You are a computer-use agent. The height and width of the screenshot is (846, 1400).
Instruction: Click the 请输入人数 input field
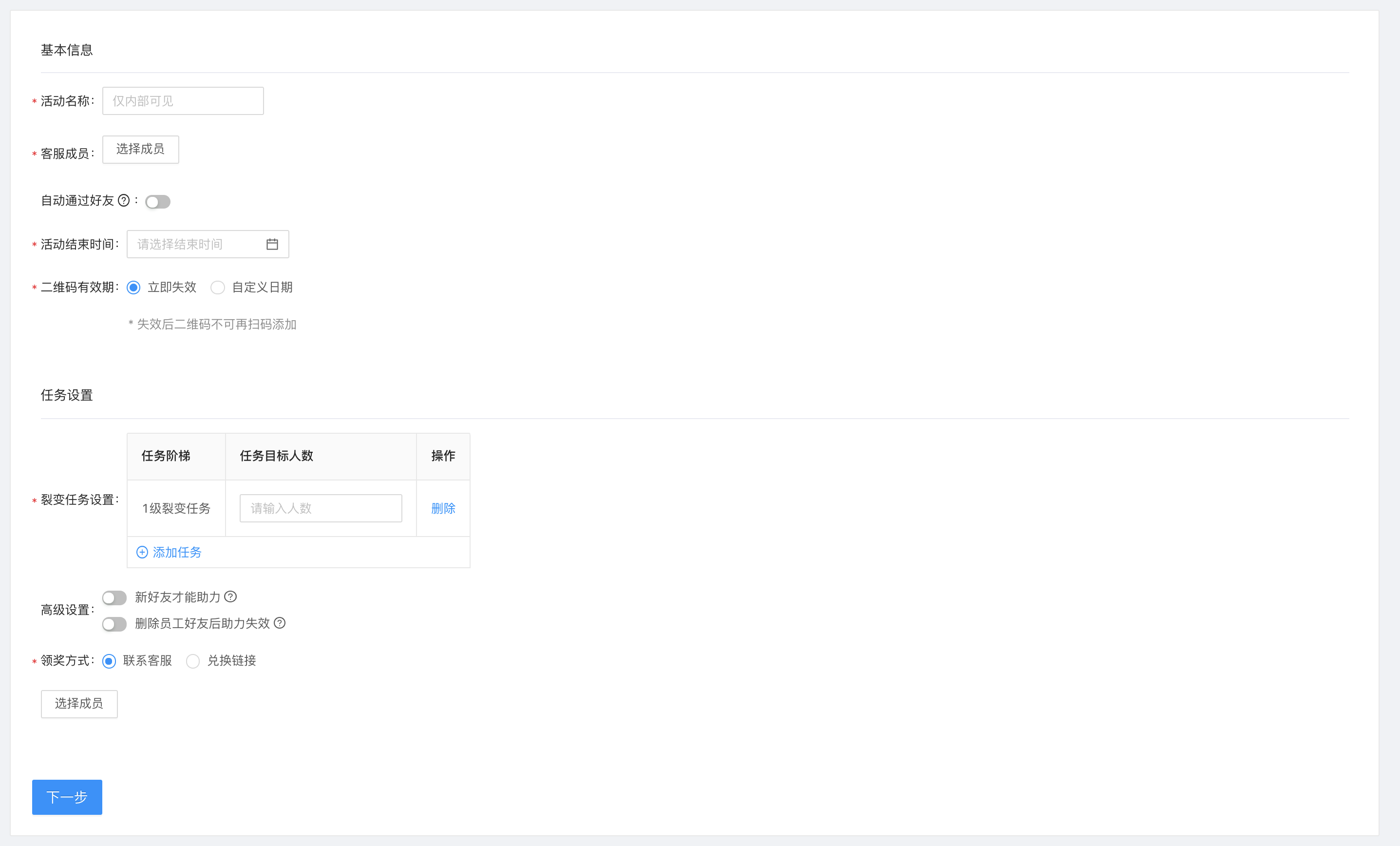(321, 508)
